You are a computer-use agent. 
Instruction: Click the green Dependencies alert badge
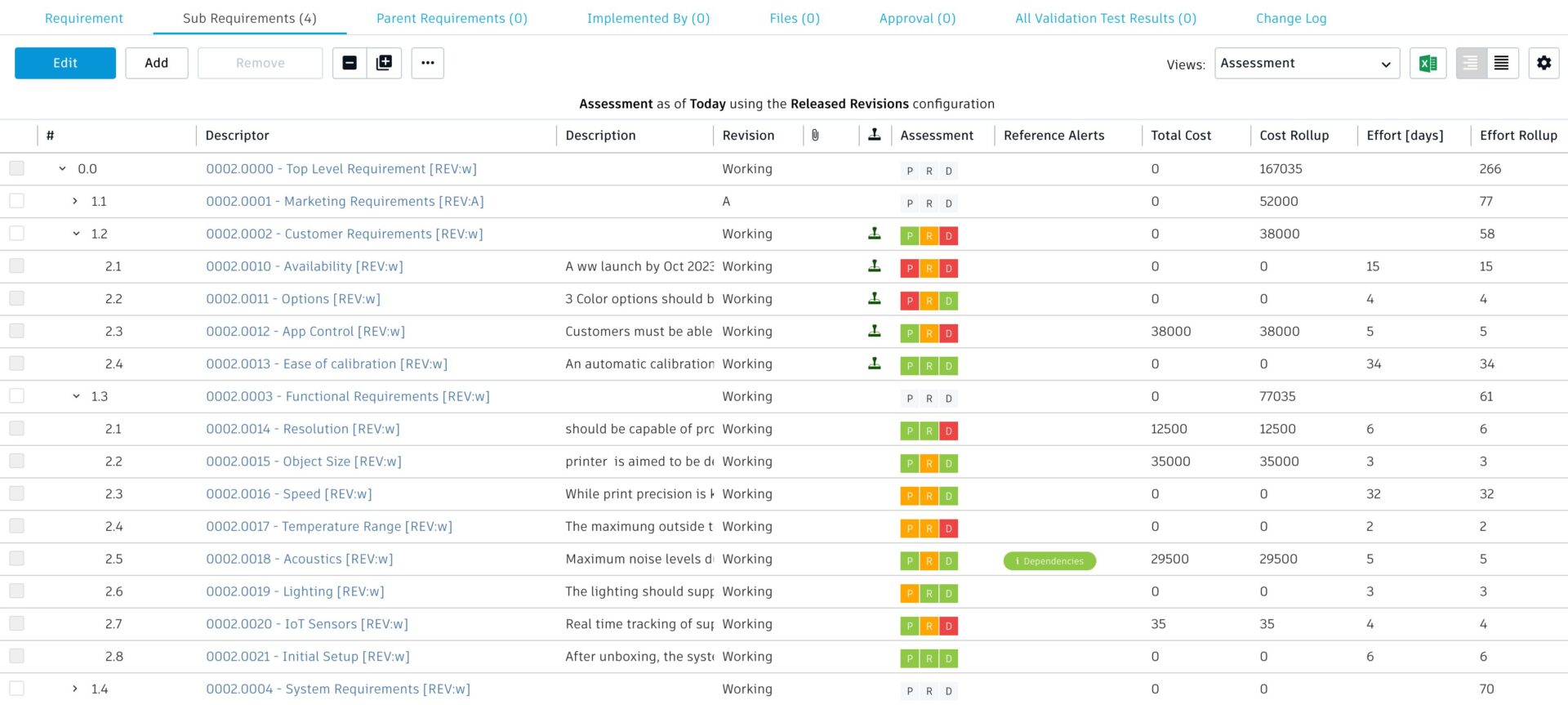point(1049,561)
